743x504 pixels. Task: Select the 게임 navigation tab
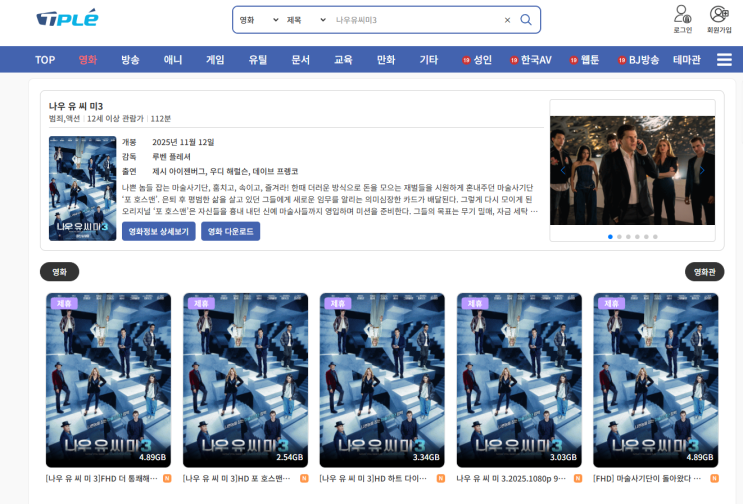point(215,60)
